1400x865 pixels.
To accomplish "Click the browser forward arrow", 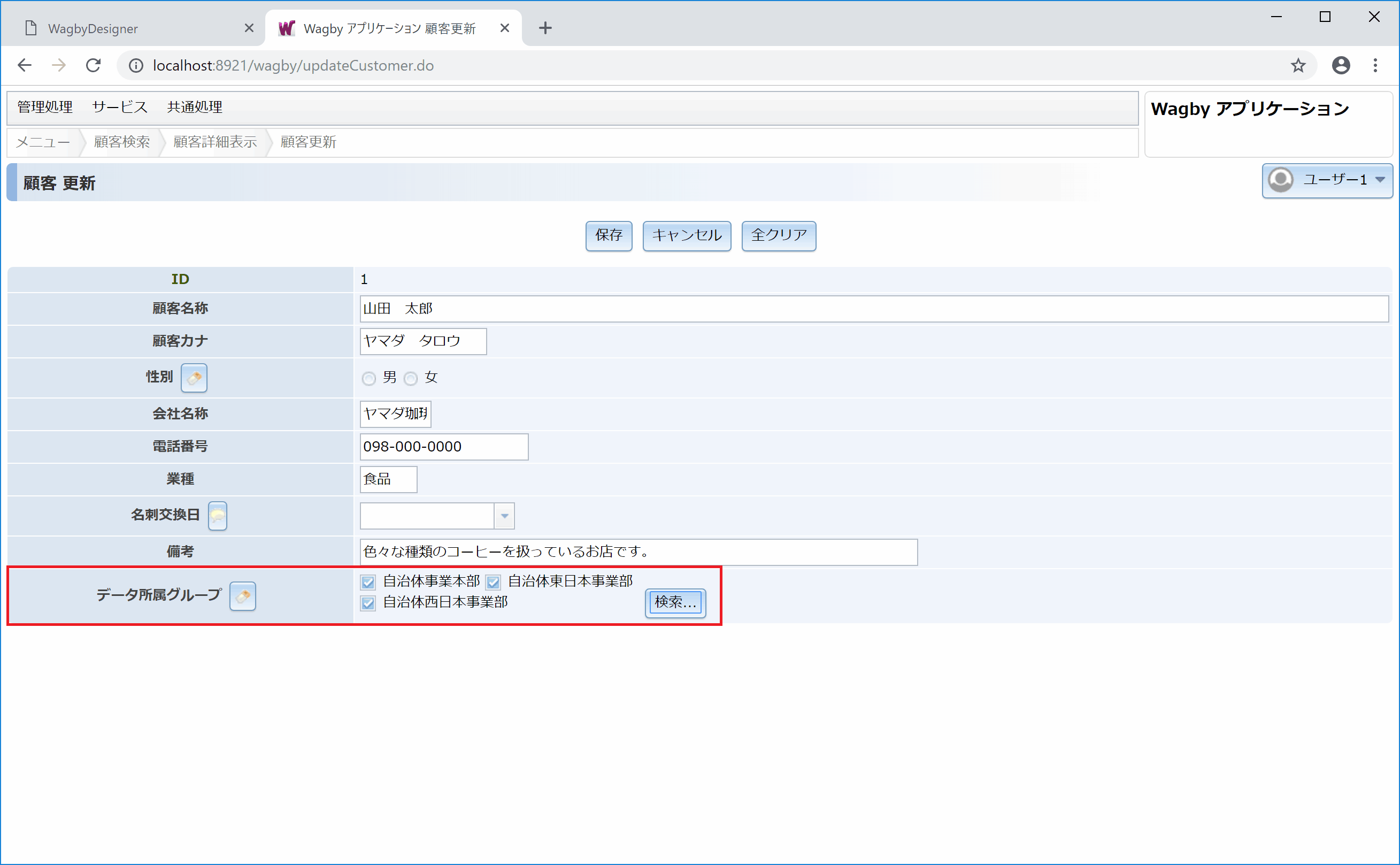I will click(58, 65).
